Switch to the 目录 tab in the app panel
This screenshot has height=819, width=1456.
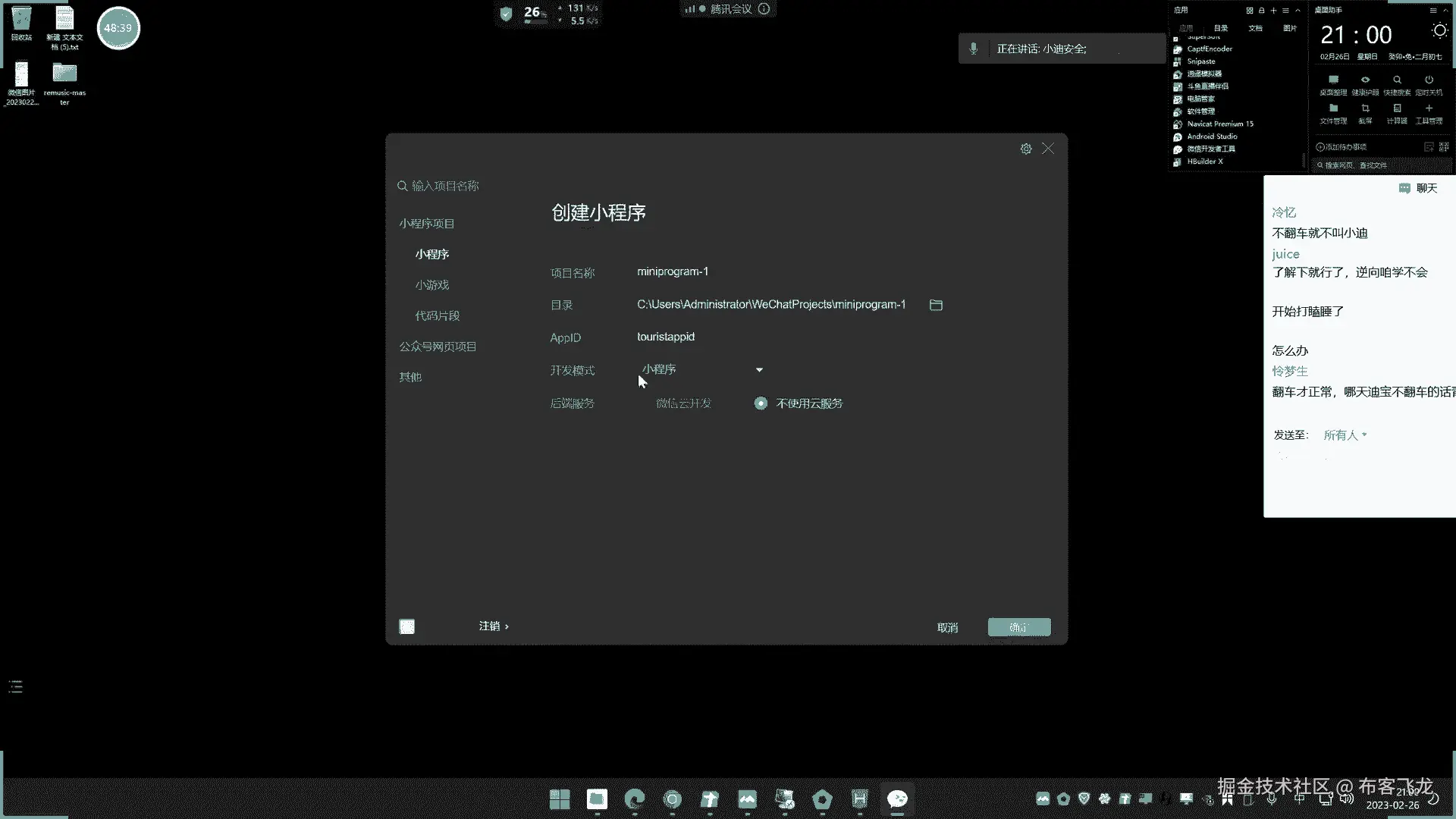click(x=1220, y=28)
